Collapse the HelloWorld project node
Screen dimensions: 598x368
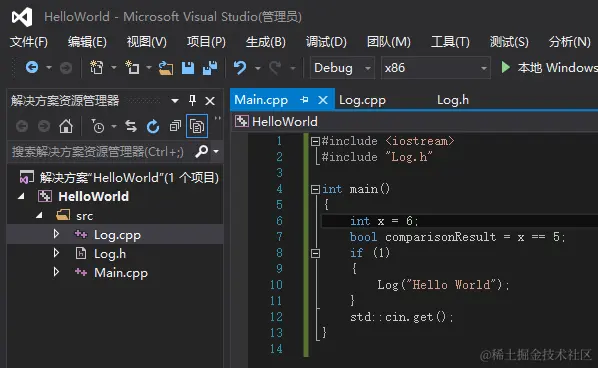coord(21,196)
